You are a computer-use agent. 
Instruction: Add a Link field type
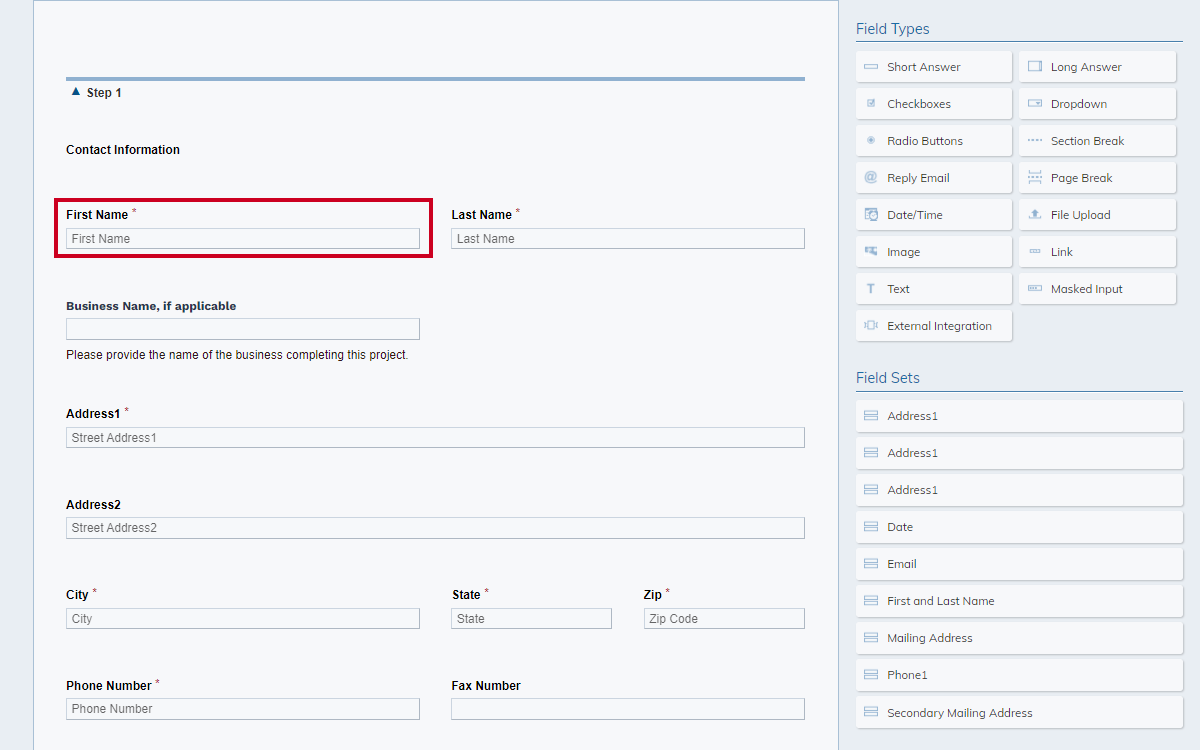click(x=1098, y=252)
